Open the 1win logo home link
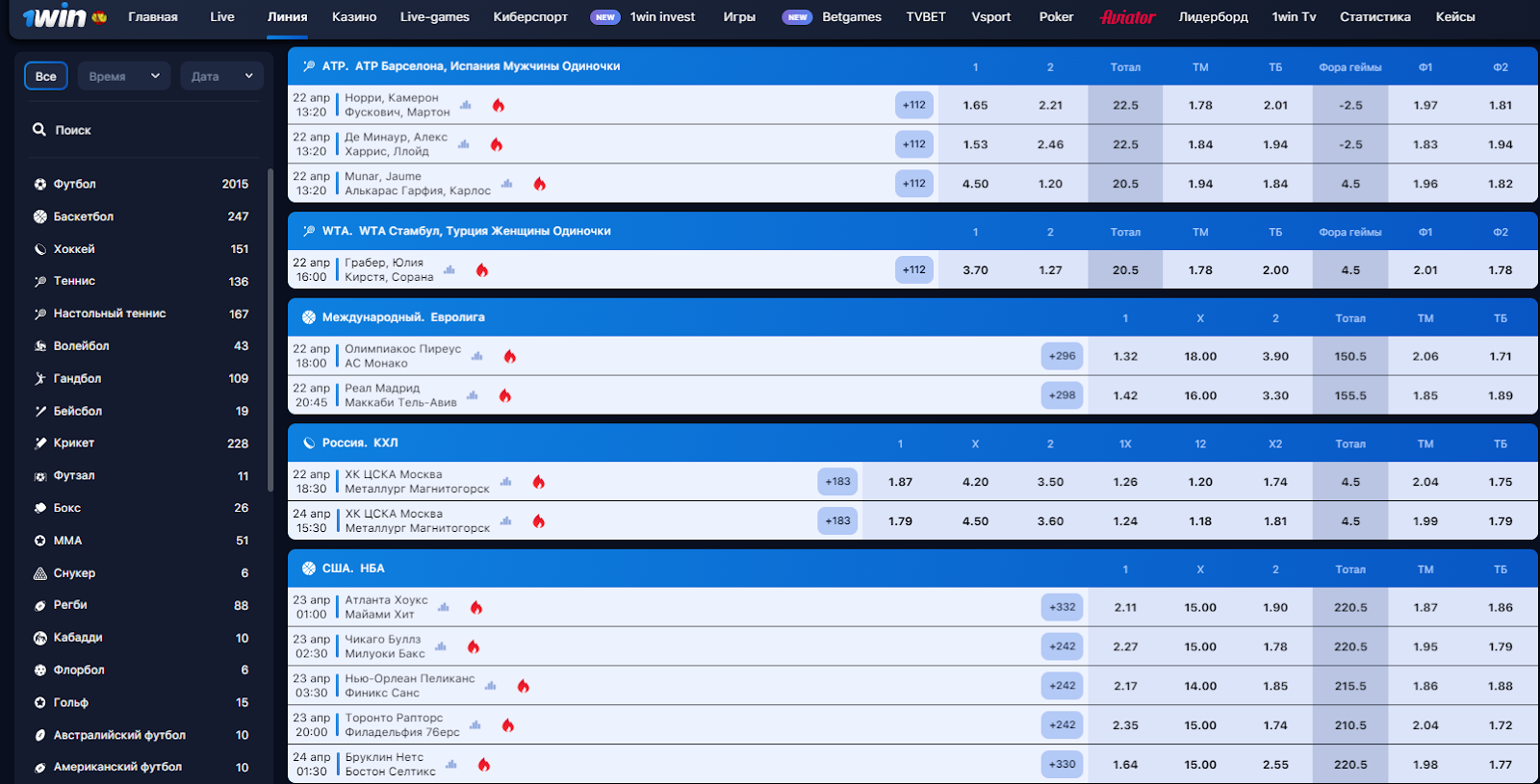Viewport: 1540px width, 784px height. coord(55,16)
